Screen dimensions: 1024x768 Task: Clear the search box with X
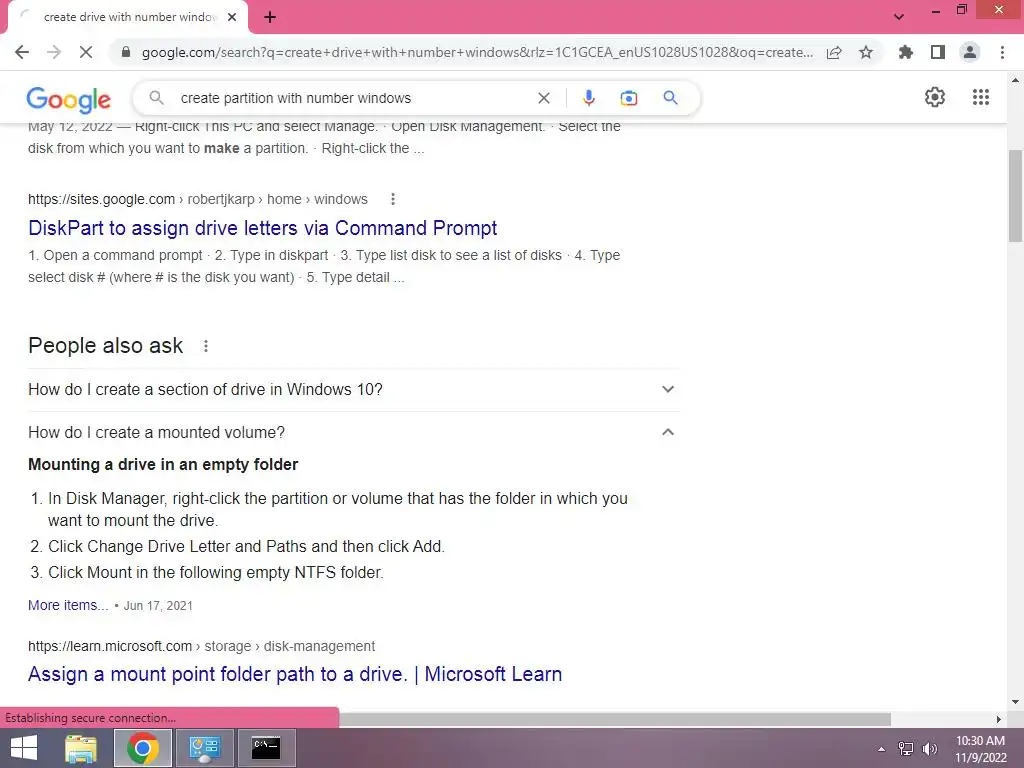543,98
